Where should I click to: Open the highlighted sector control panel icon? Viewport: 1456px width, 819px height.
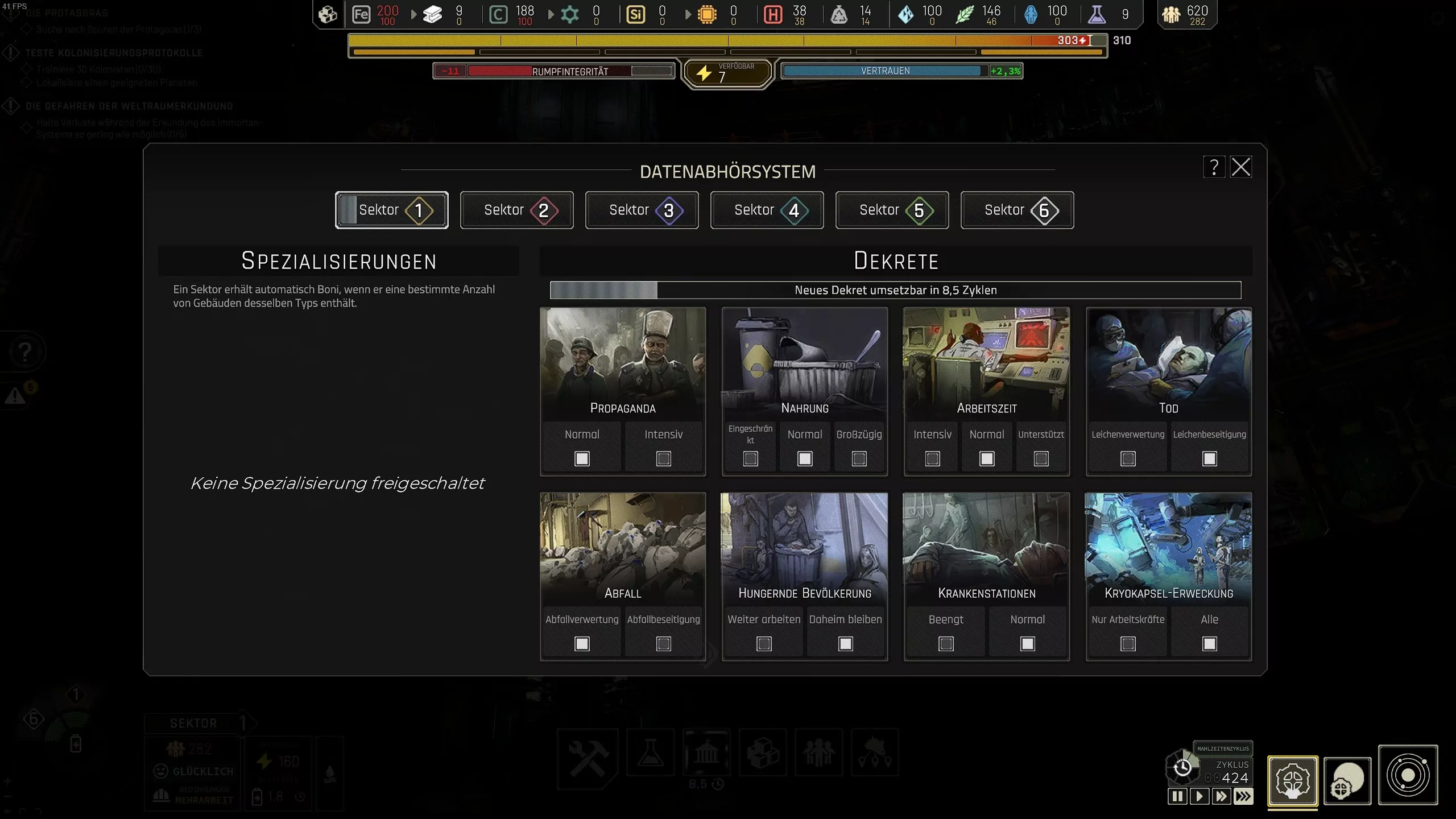[x=1292, y=780]
